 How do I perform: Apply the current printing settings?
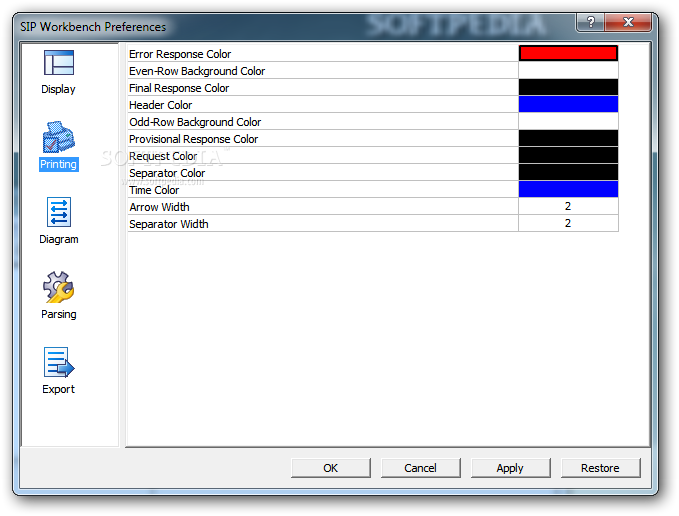511,468
